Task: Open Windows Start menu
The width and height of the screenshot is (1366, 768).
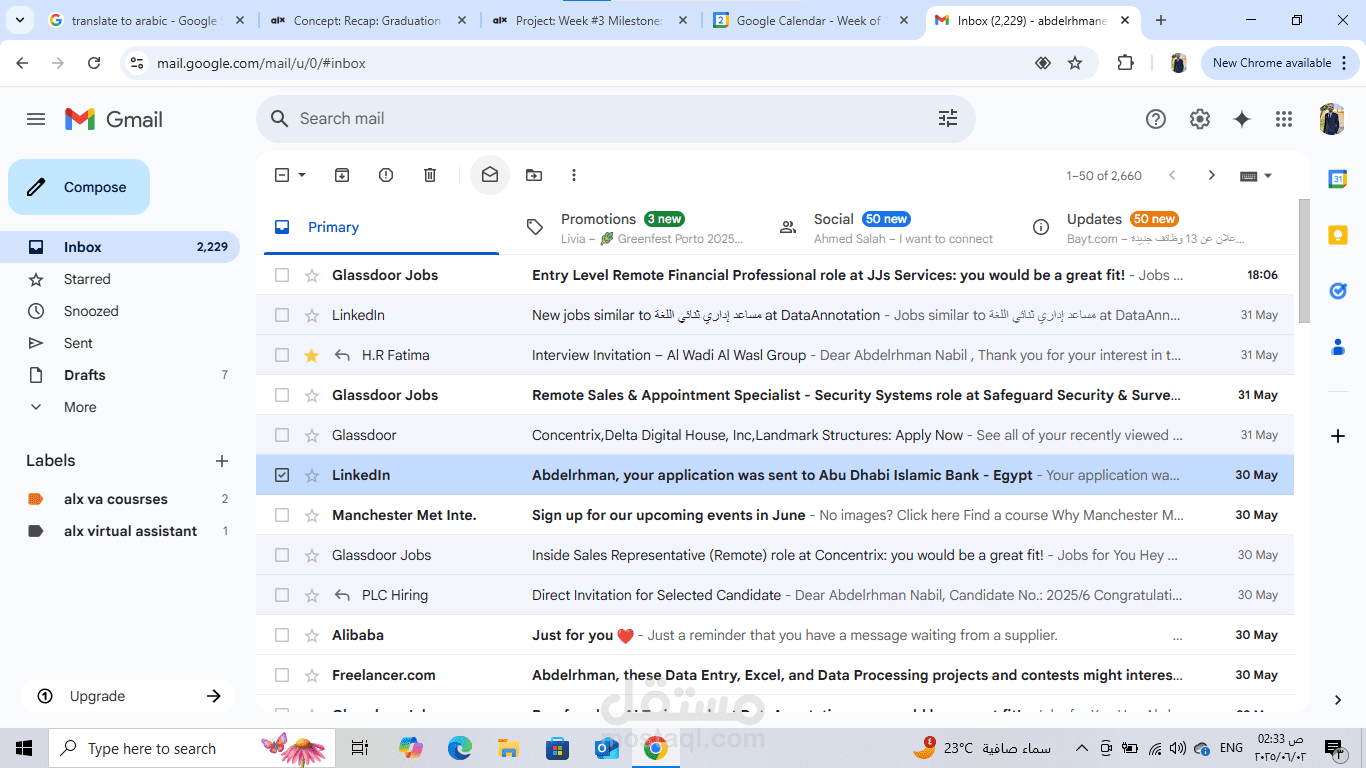Action: coord(24,748)
